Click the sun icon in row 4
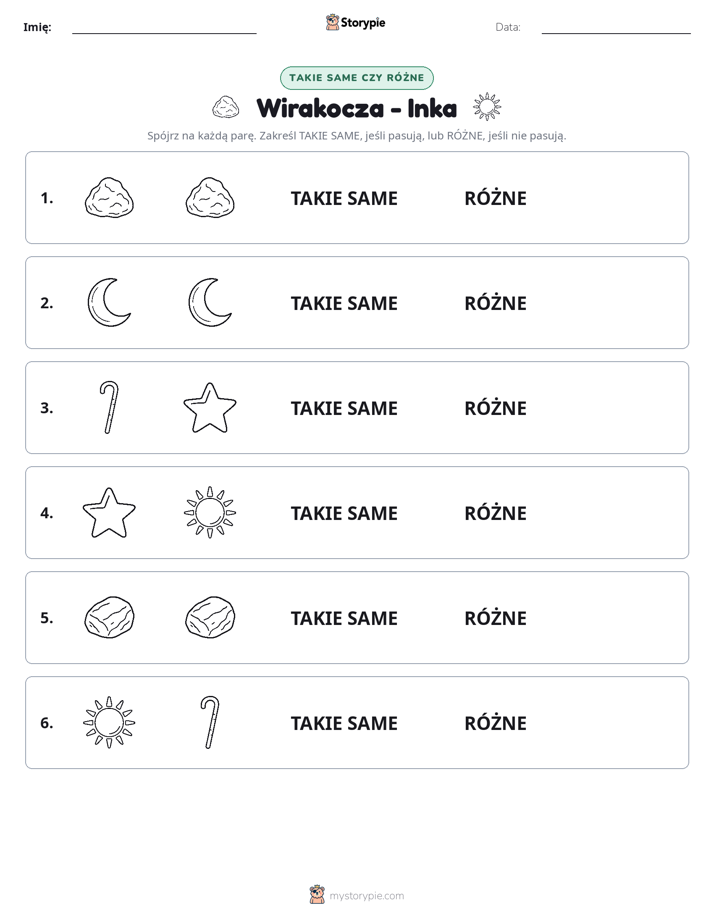The height and width of the screenshot is (924, 714). pyautogui.click(x=210, y=513)
